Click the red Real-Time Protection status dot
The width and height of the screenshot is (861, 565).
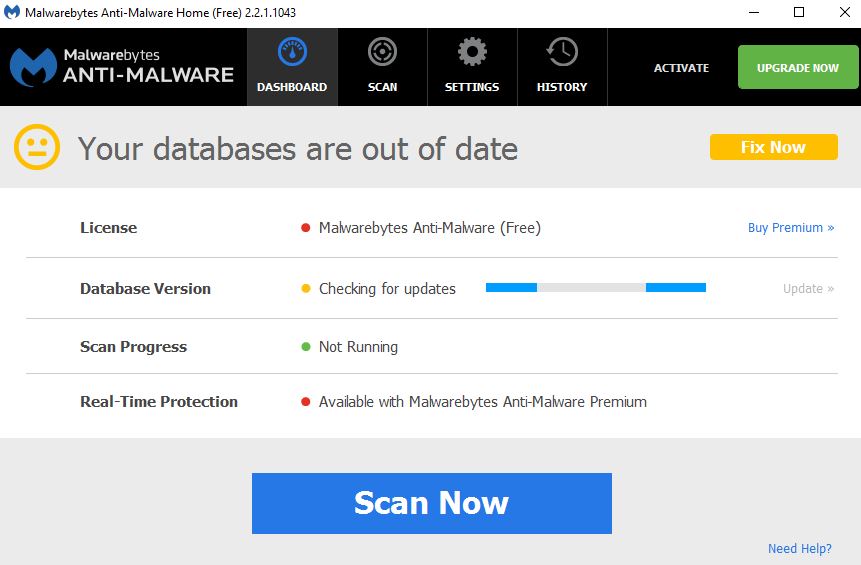click(306, 402)
